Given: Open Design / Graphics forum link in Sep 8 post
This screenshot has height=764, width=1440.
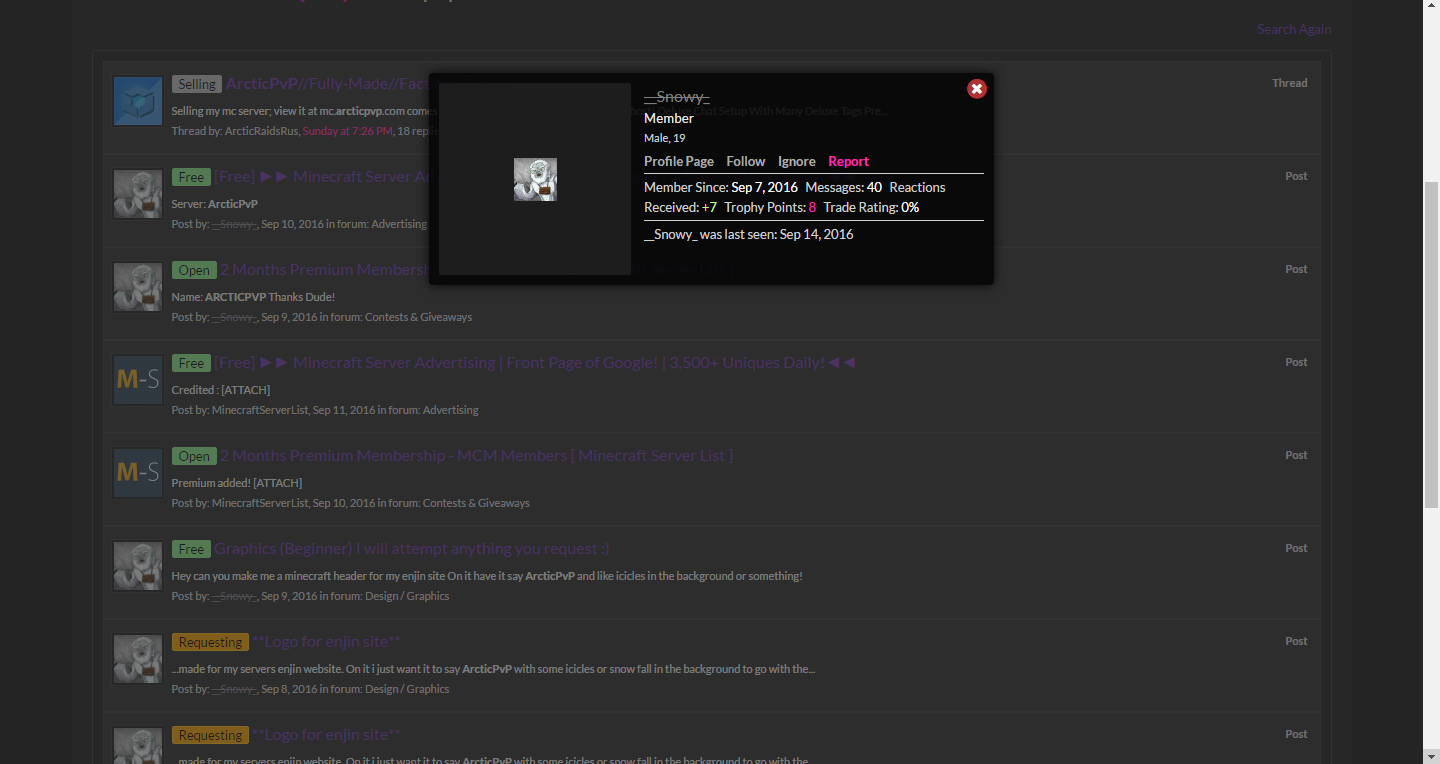Looking at the screenshot, I should point(407,689).
